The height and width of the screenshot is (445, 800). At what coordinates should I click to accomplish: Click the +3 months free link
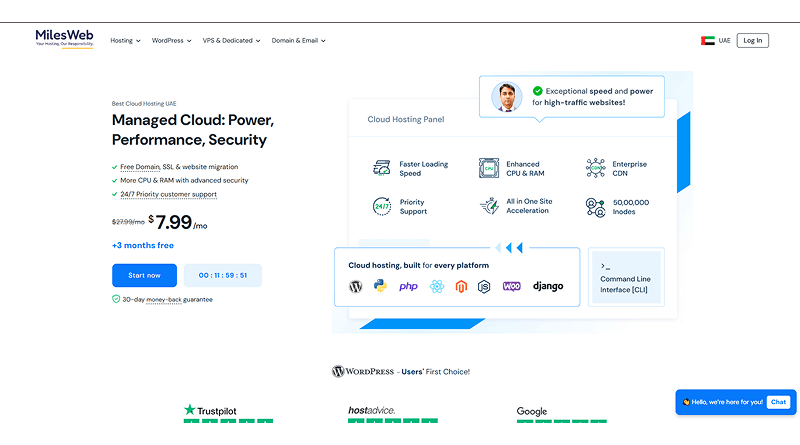tap(143, 245)
